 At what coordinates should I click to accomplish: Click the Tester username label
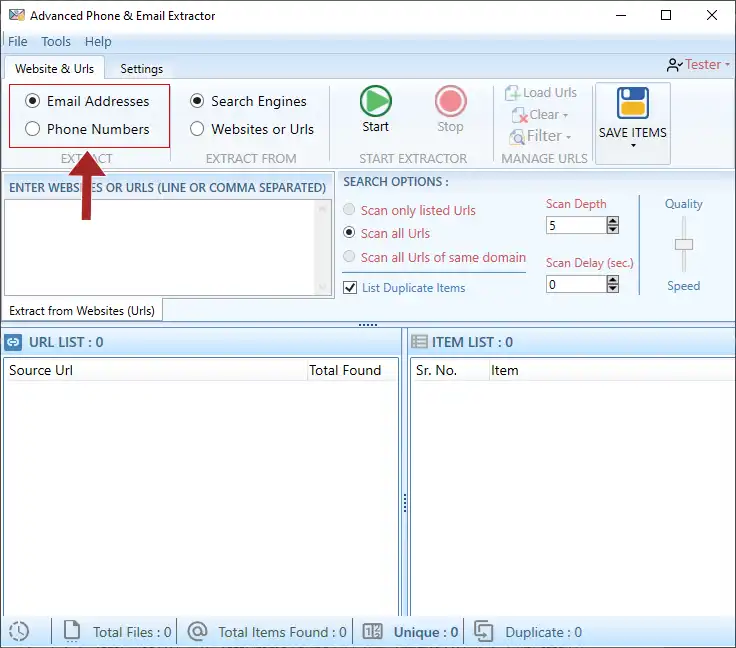point(703,64)
